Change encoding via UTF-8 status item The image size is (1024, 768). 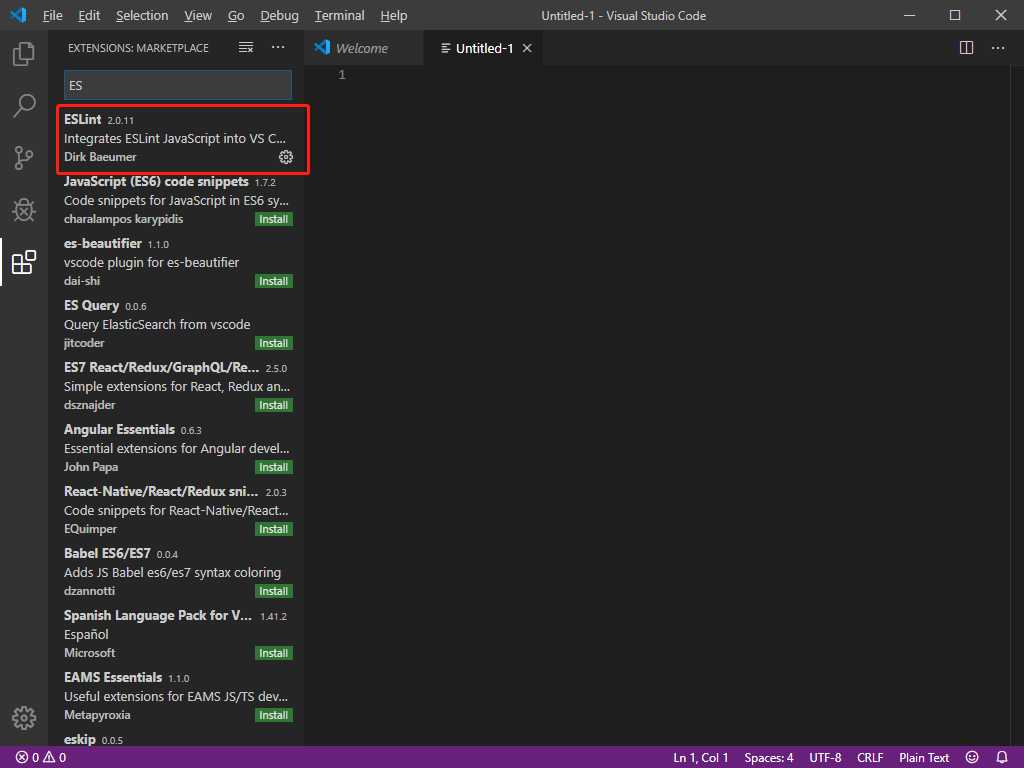point(825,758)
